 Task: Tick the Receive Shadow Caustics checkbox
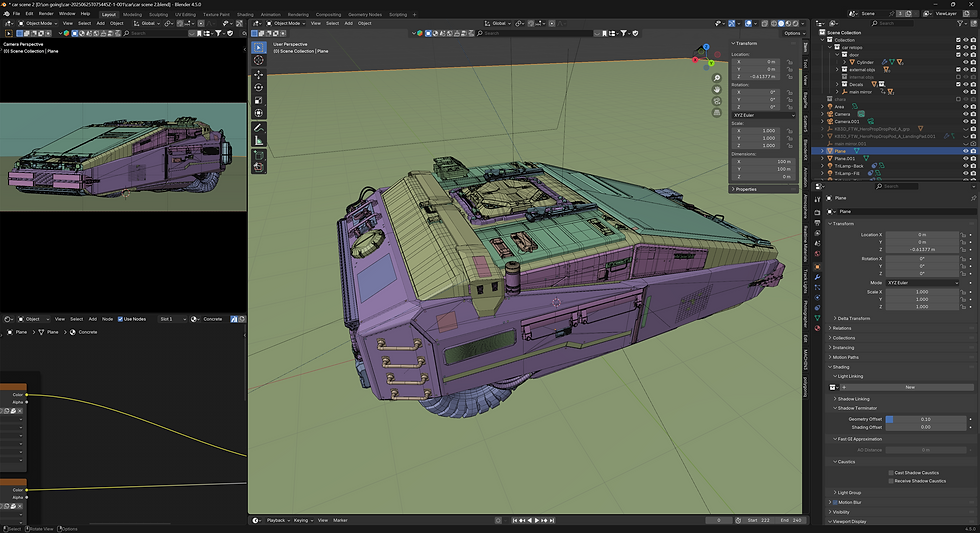pos(891,481)
